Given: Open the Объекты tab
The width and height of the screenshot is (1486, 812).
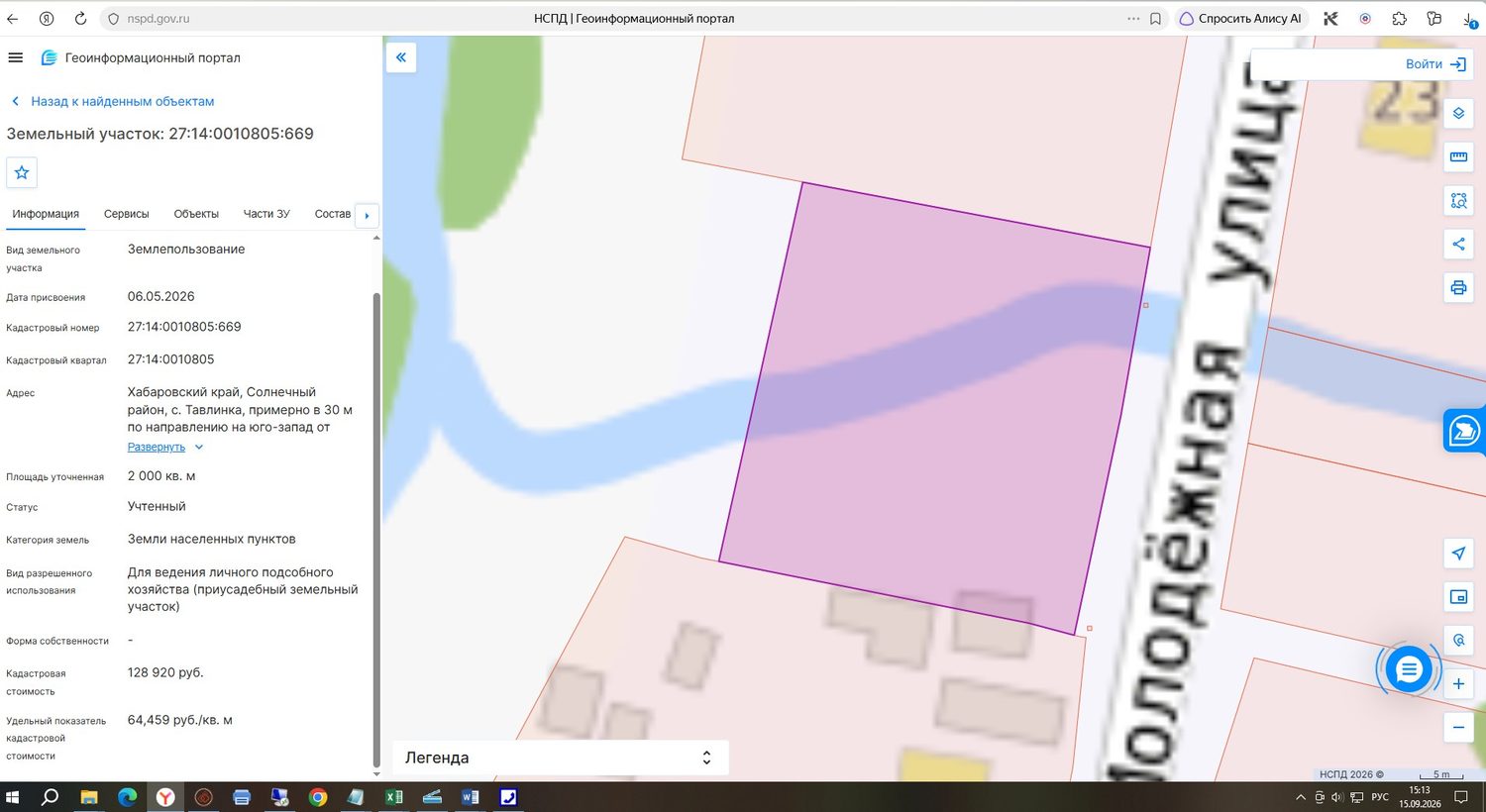Looking at the screenshot, I should [x=196, y=214].
